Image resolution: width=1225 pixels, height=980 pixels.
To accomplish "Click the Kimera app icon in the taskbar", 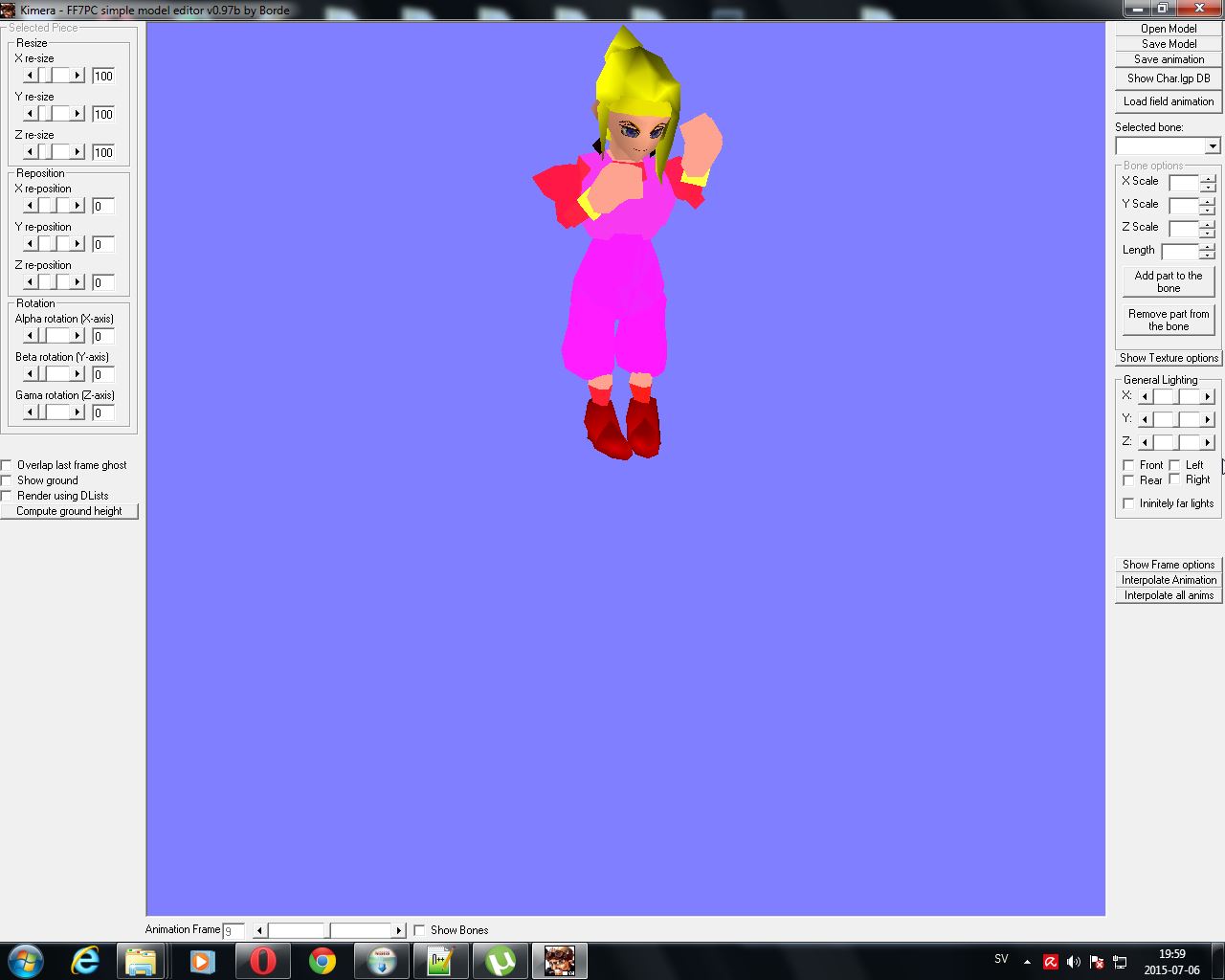I will 560,960.
